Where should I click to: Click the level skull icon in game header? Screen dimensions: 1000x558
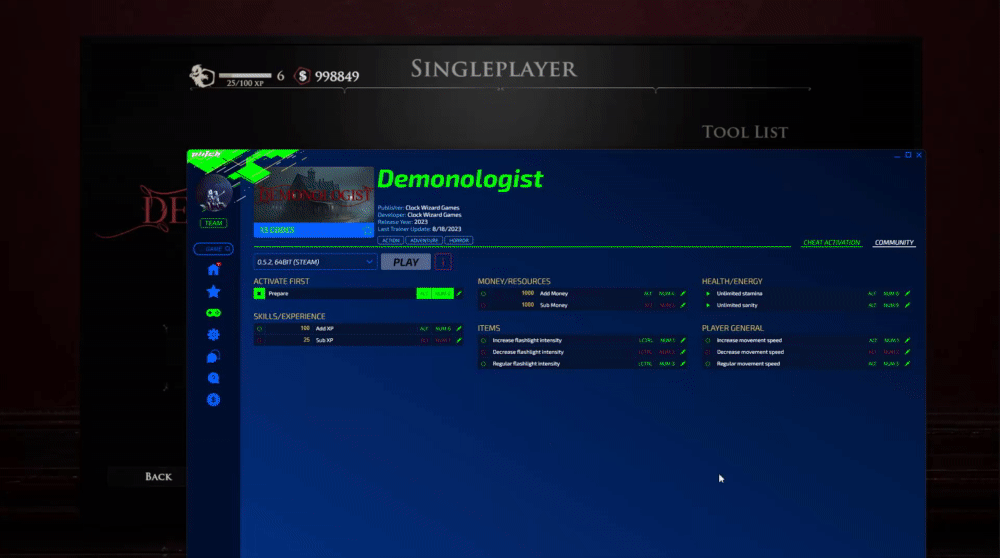tap(202, 76)
